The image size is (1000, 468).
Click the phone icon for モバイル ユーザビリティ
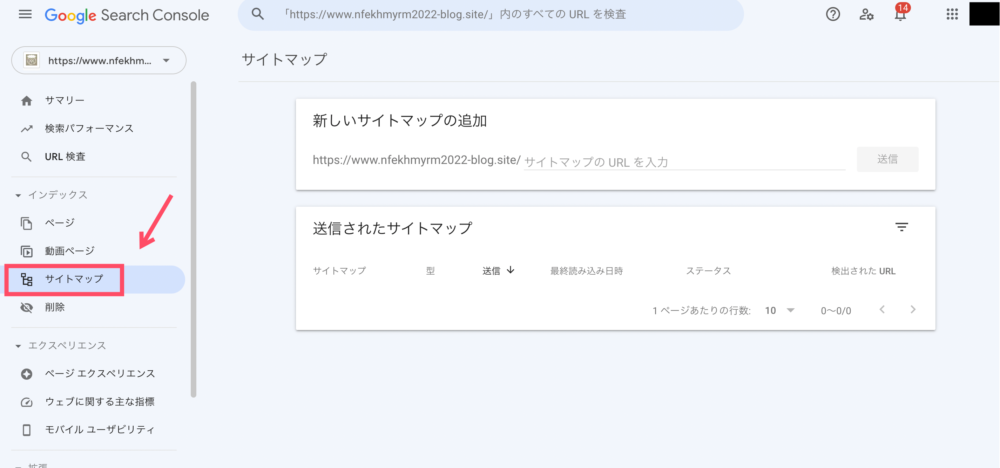(26, 430)
